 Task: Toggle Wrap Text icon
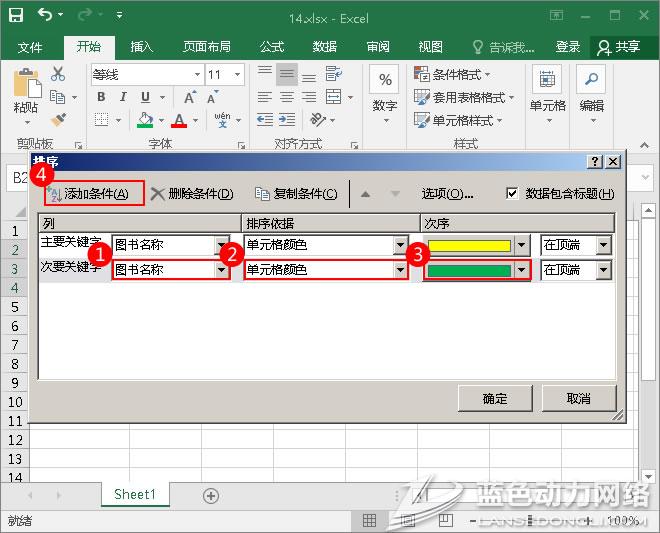coord(334,74)
